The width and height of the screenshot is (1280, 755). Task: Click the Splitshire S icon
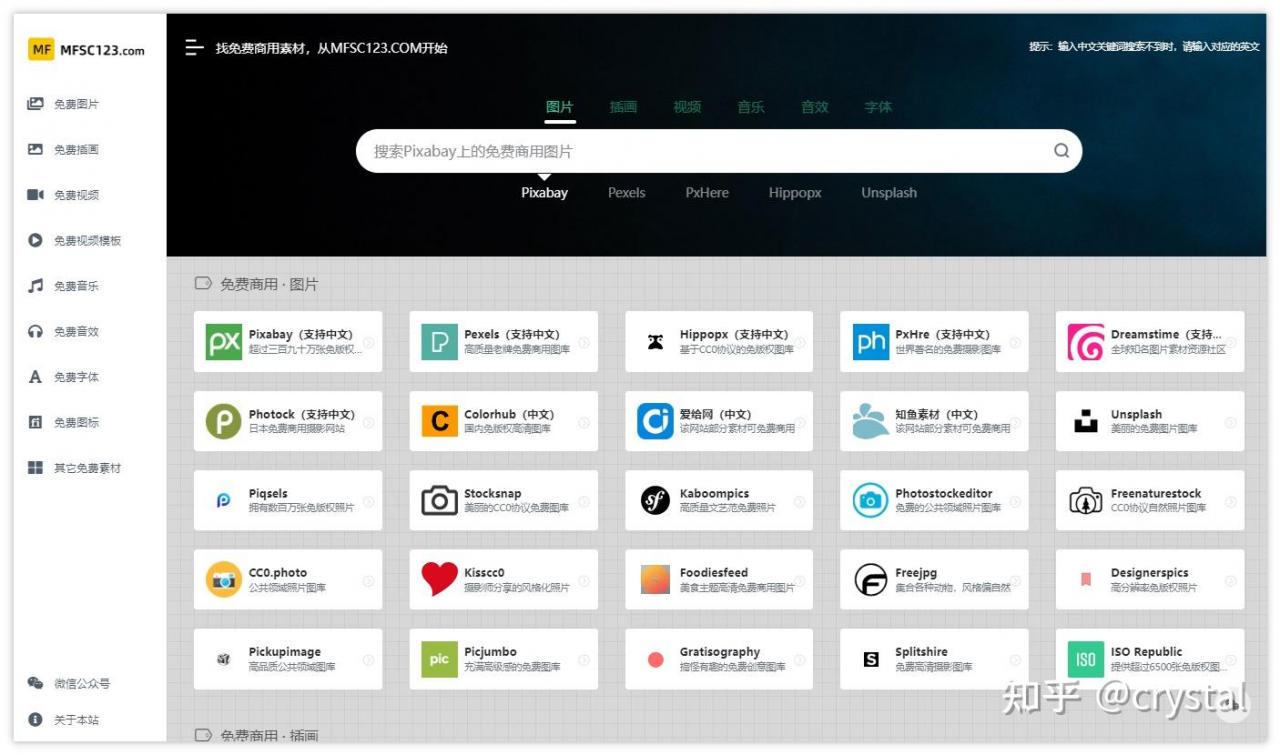click(x=870, y=659)
